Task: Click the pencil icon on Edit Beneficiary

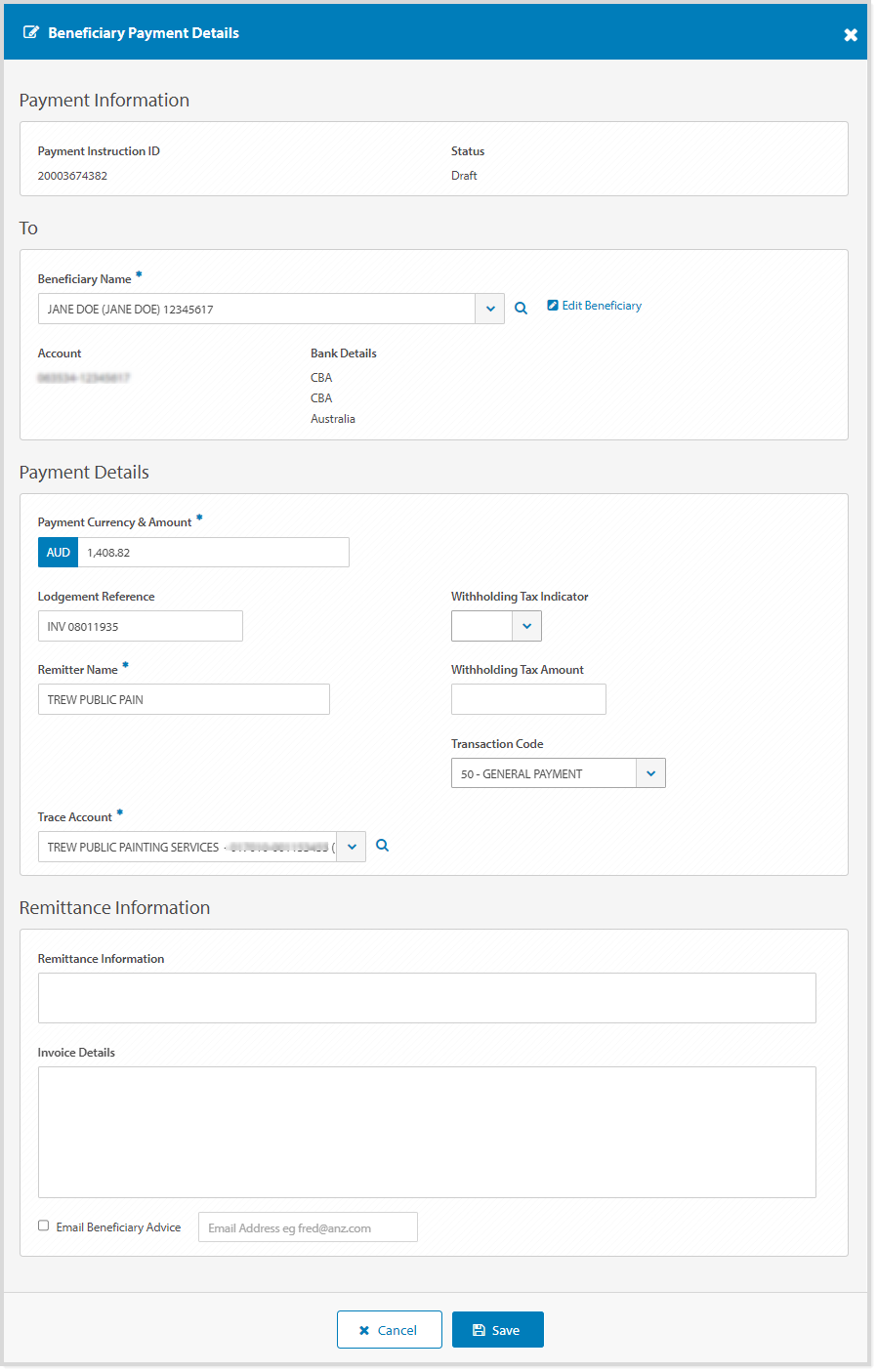Action: point(552,305)
